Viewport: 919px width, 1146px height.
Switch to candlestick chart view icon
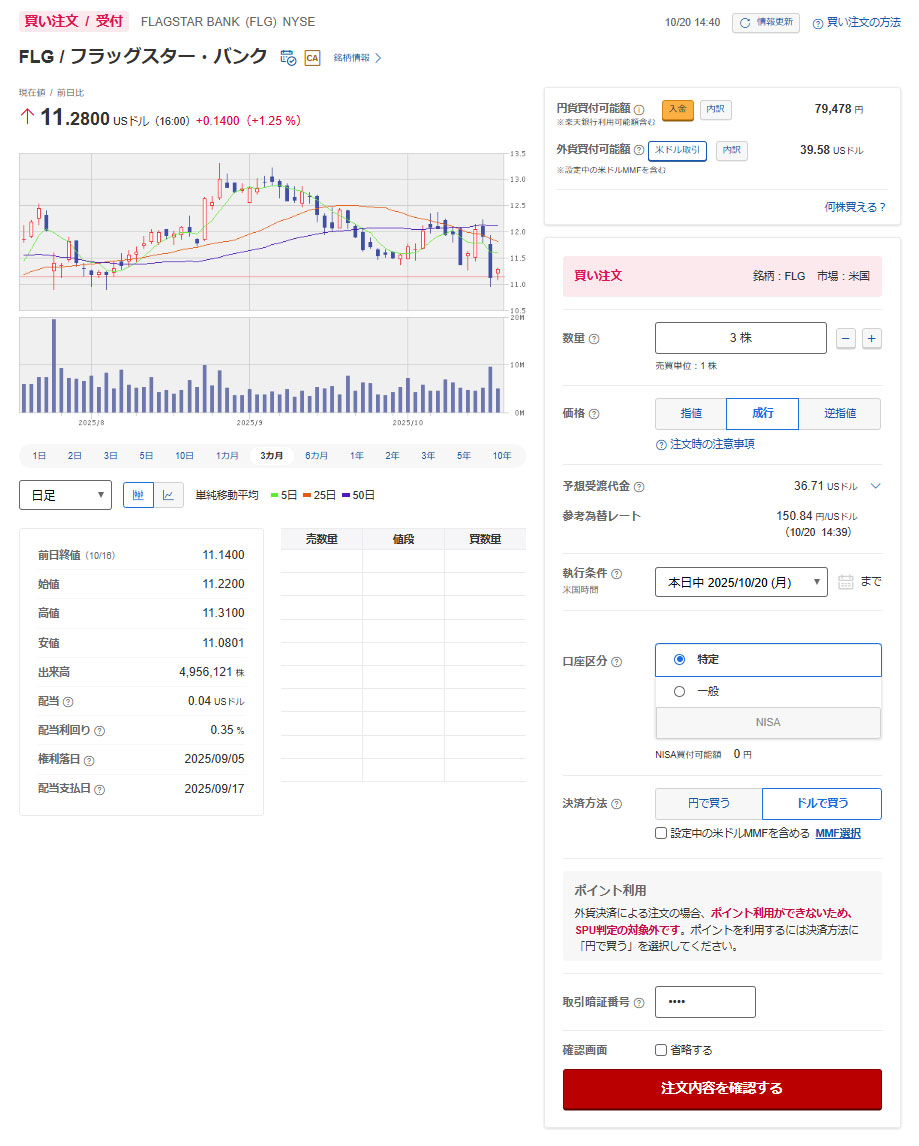[138, 495]
